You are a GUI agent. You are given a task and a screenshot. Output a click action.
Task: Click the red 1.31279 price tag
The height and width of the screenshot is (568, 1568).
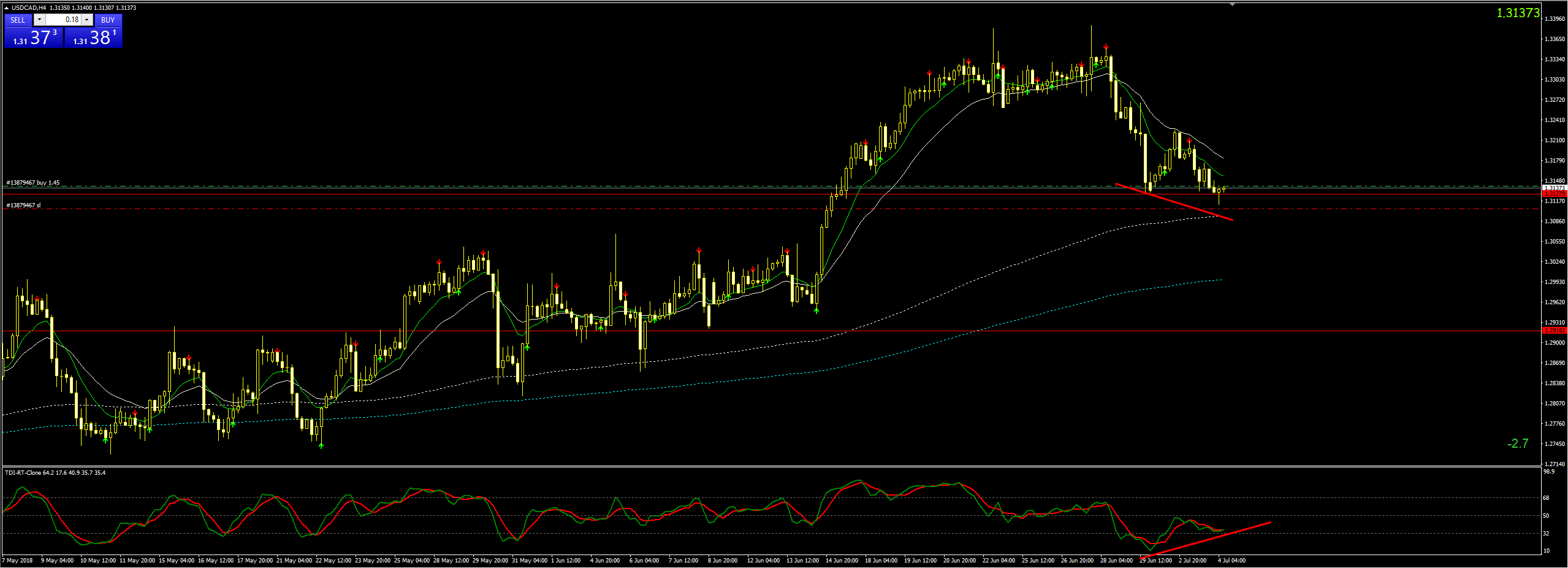1555,194
